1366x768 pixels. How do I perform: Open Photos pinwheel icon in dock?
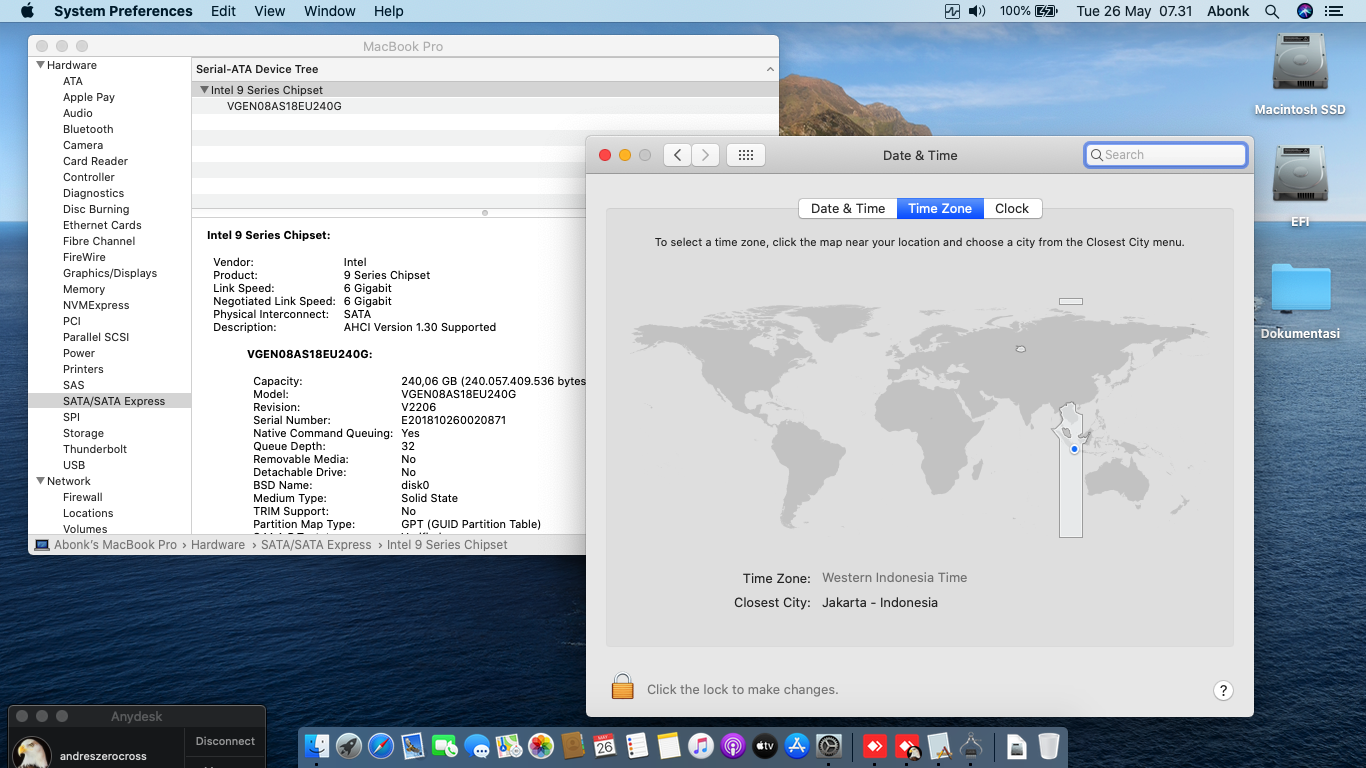[541, 746]
